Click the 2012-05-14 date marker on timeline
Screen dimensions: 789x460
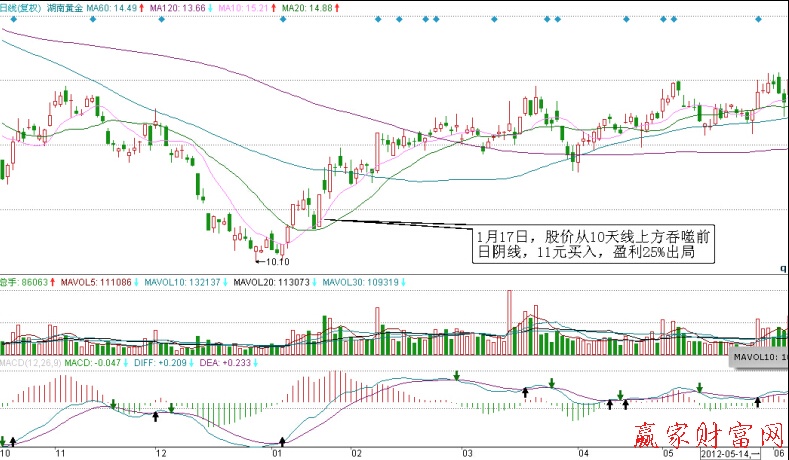pyautogui.click(x=729, y=453)
